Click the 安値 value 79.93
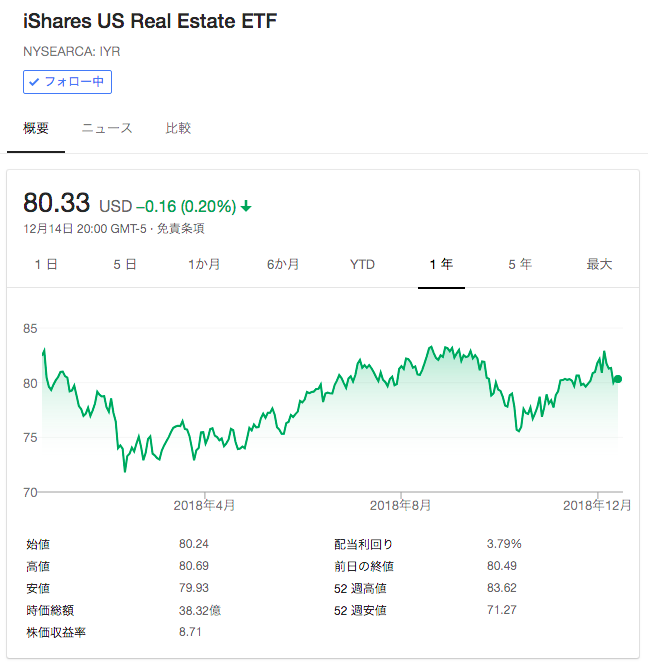 (194, 588)
